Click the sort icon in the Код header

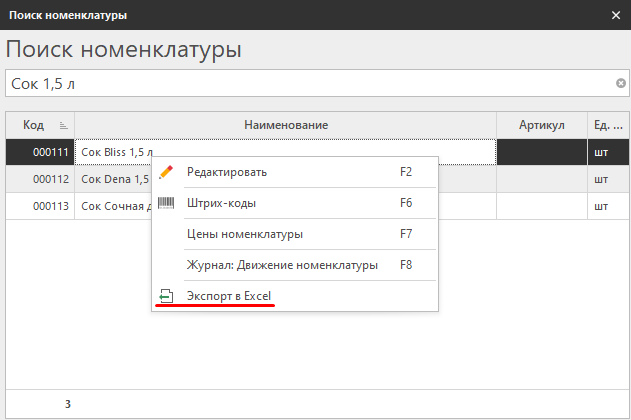tap(63, 125)
